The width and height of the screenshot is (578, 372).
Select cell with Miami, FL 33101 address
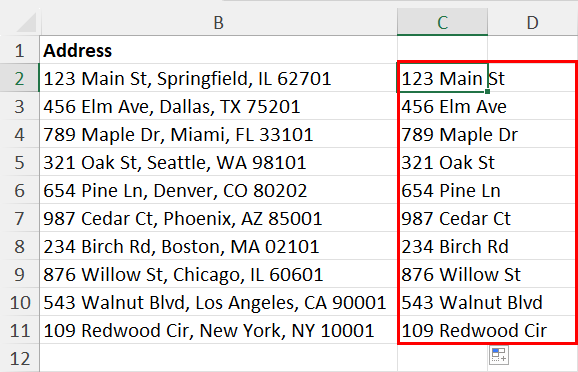218,134
